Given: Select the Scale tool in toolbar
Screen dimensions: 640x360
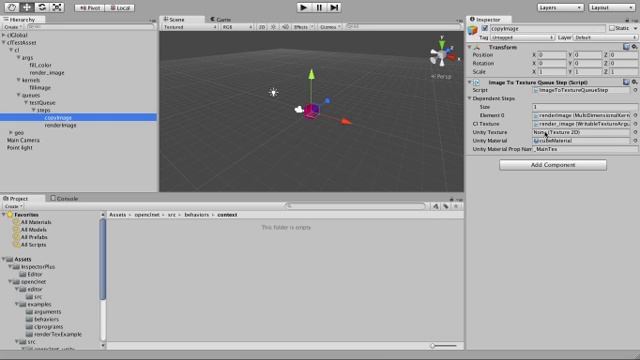Looking at the screenshot, I should (x=57, y=7).
